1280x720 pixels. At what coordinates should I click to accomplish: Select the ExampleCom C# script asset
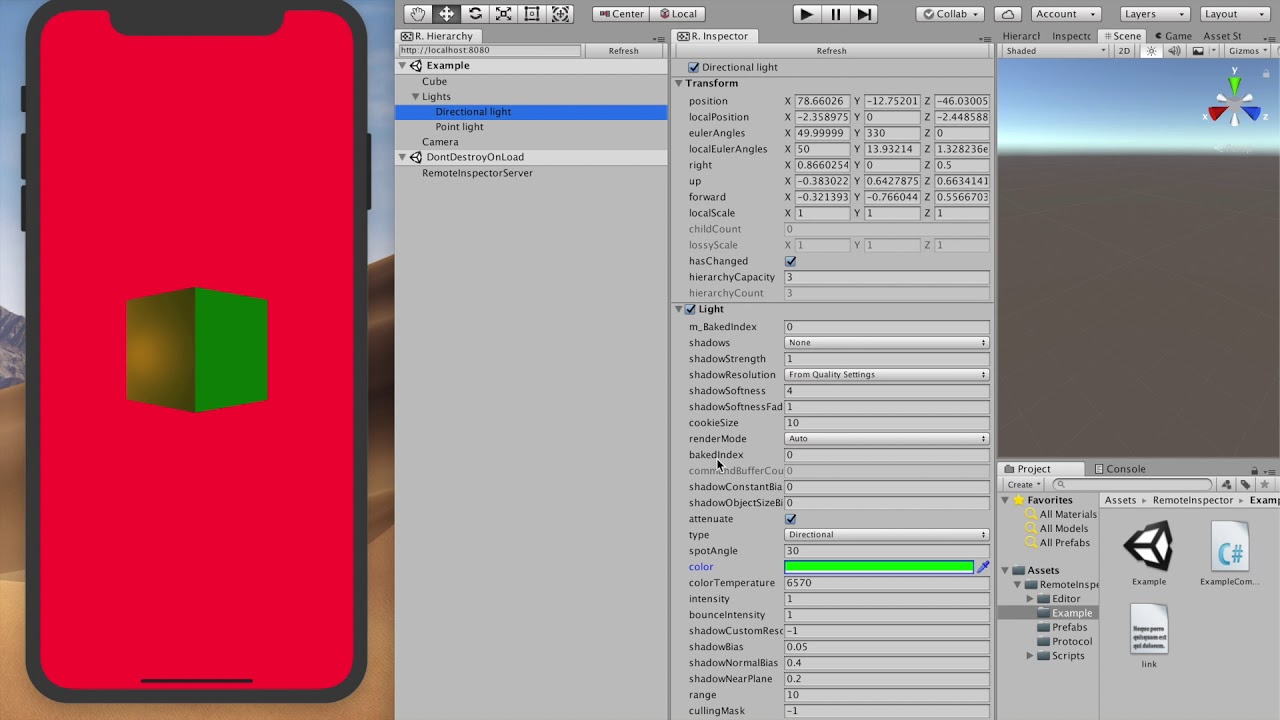(1230, 553)
